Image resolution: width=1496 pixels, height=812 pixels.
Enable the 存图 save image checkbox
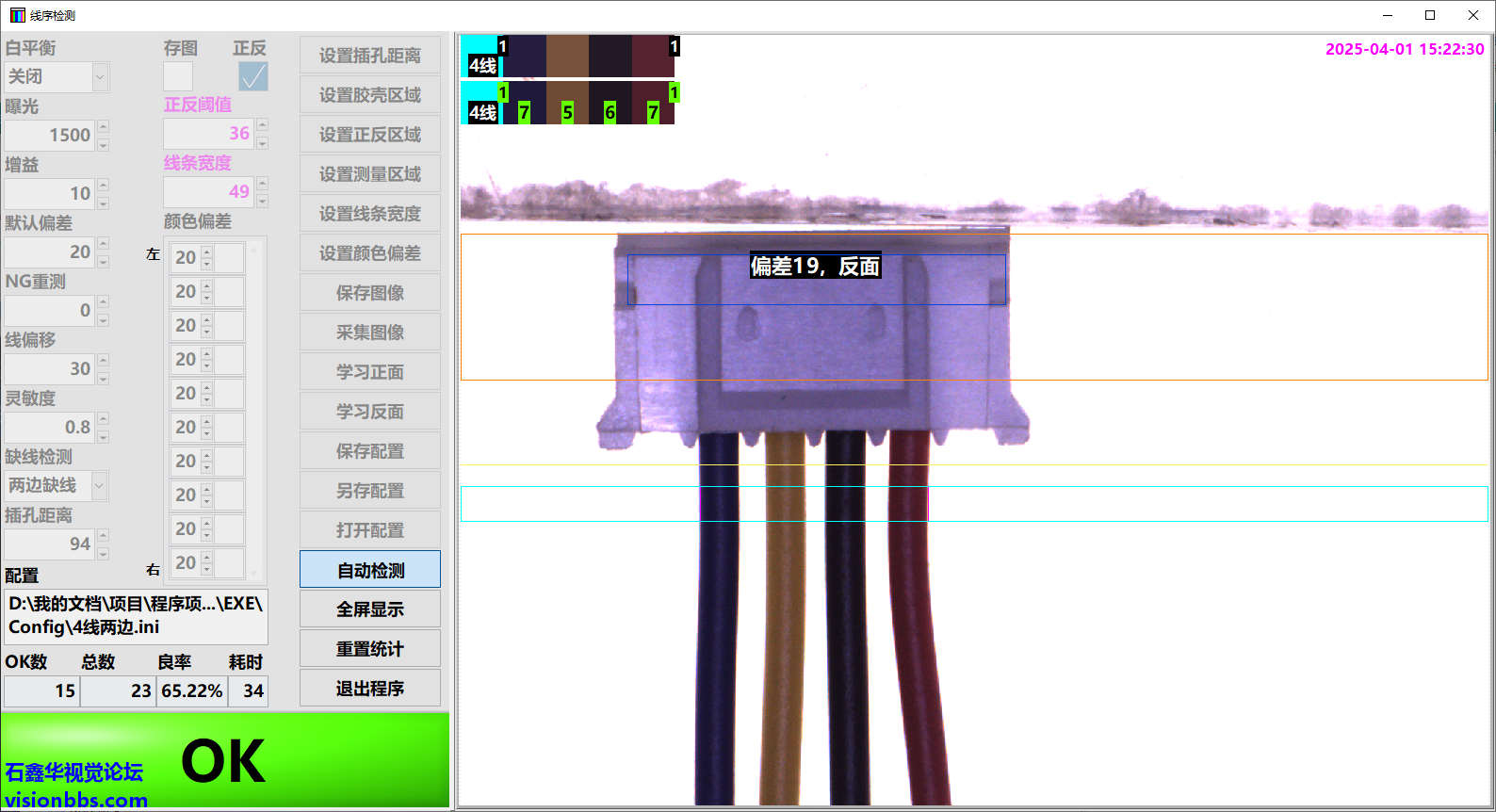(x=178, y=76)
